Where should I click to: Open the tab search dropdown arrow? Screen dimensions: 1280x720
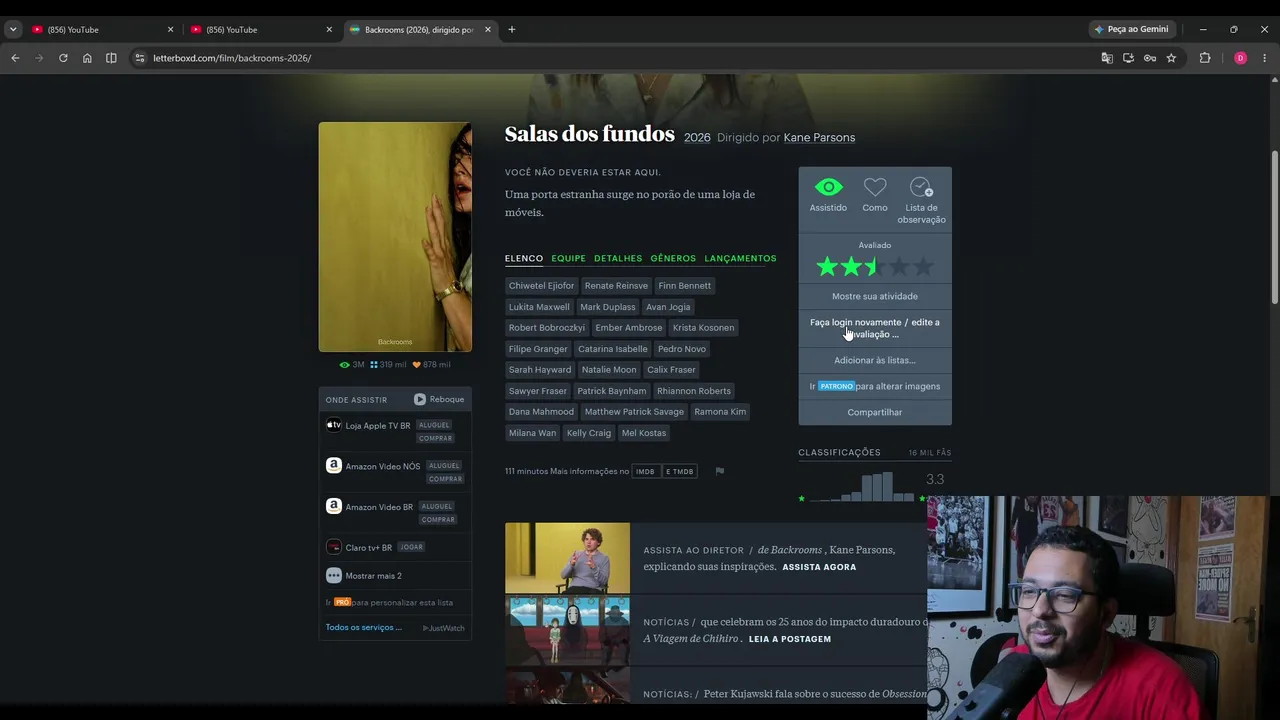[13, 30]
